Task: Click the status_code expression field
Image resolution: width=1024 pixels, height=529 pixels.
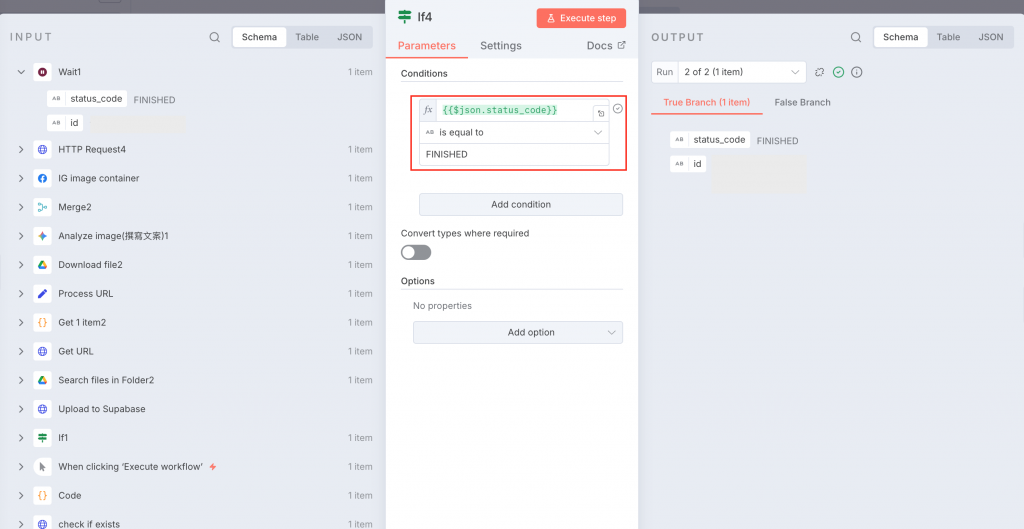Action: pyautogui.click(x=515, y=110)
